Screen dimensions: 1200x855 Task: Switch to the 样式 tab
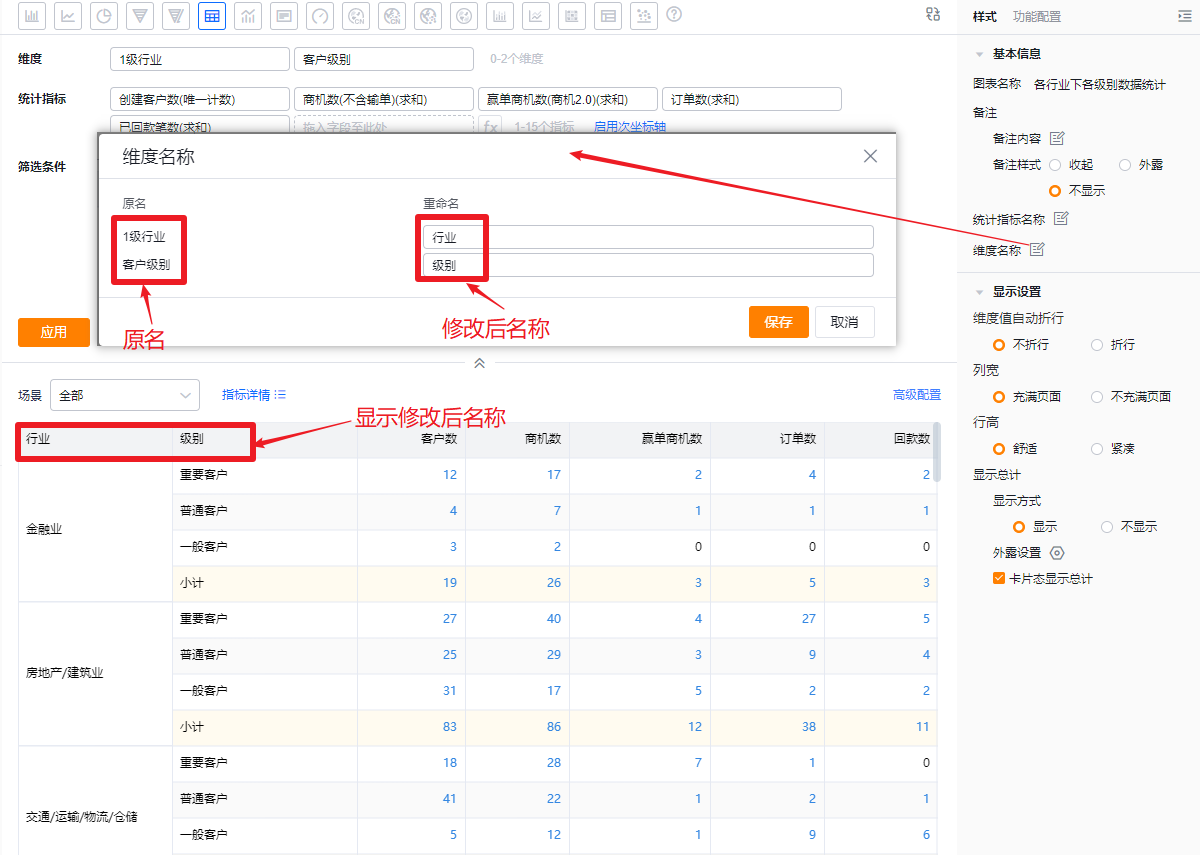pyautogui.click(x=984, y=17)
